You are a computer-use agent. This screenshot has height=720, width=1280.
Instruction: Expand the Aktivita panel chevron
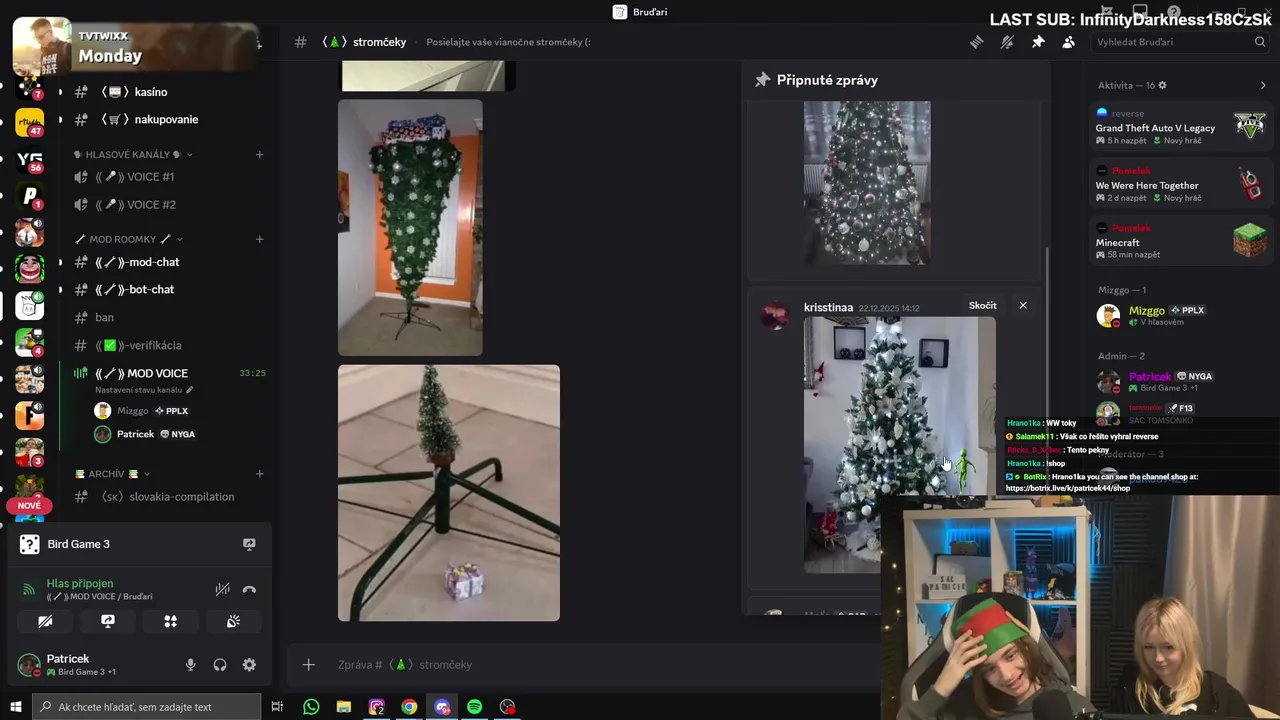[x=1263, y=85]
